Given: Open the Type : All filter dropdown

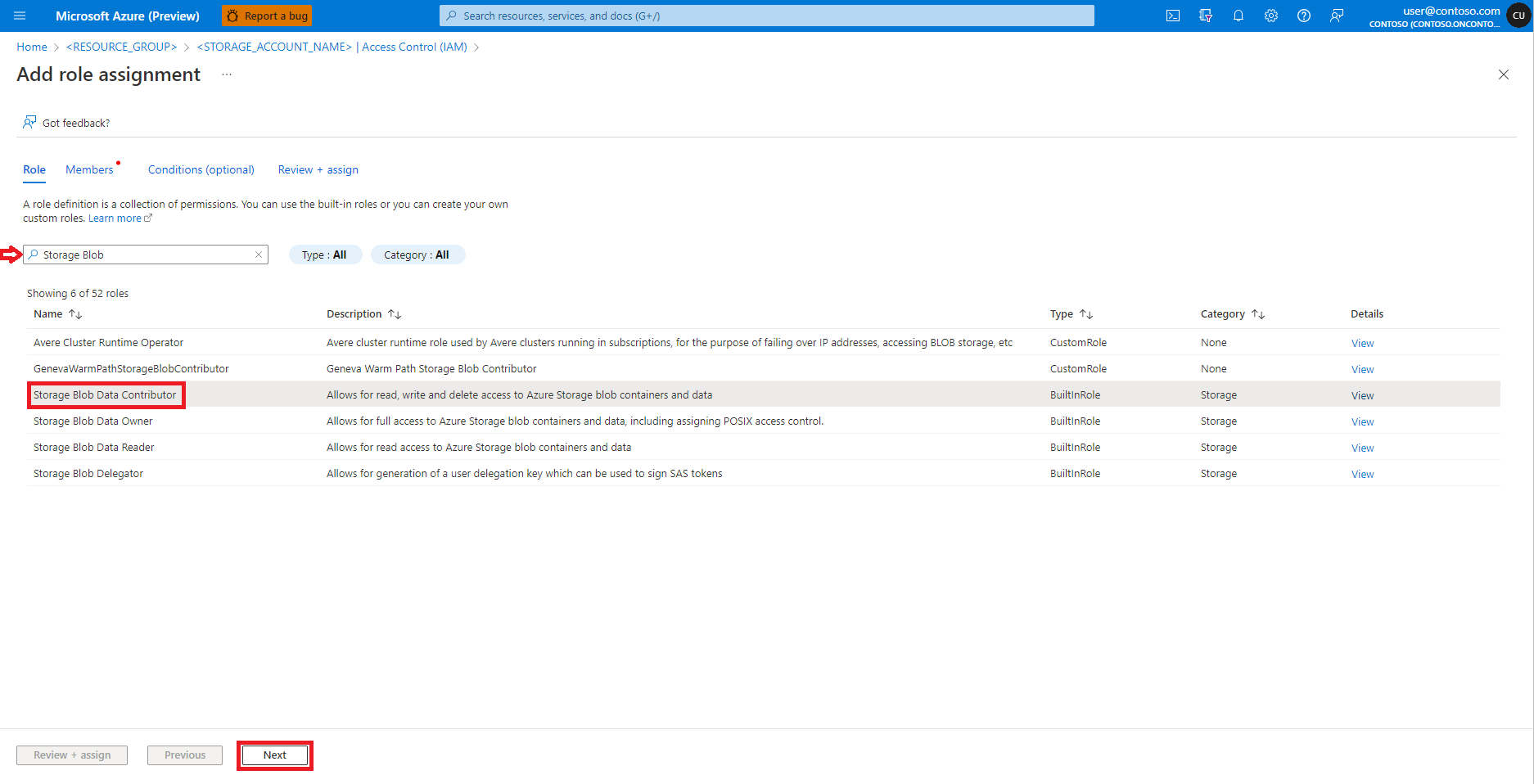Looking at the screenshot, I should pyautogui.click(x=325, y=255).
